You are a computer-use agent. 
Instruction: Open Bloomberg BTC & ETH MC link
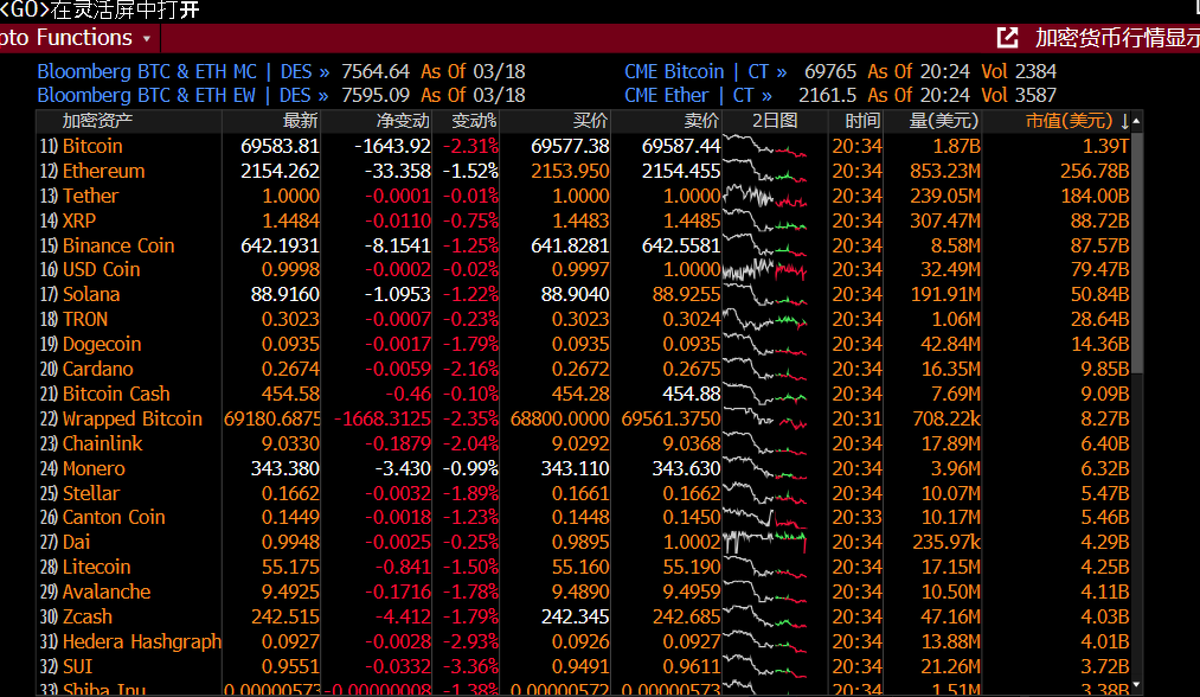pyautogui.click(x=147, y=72)
